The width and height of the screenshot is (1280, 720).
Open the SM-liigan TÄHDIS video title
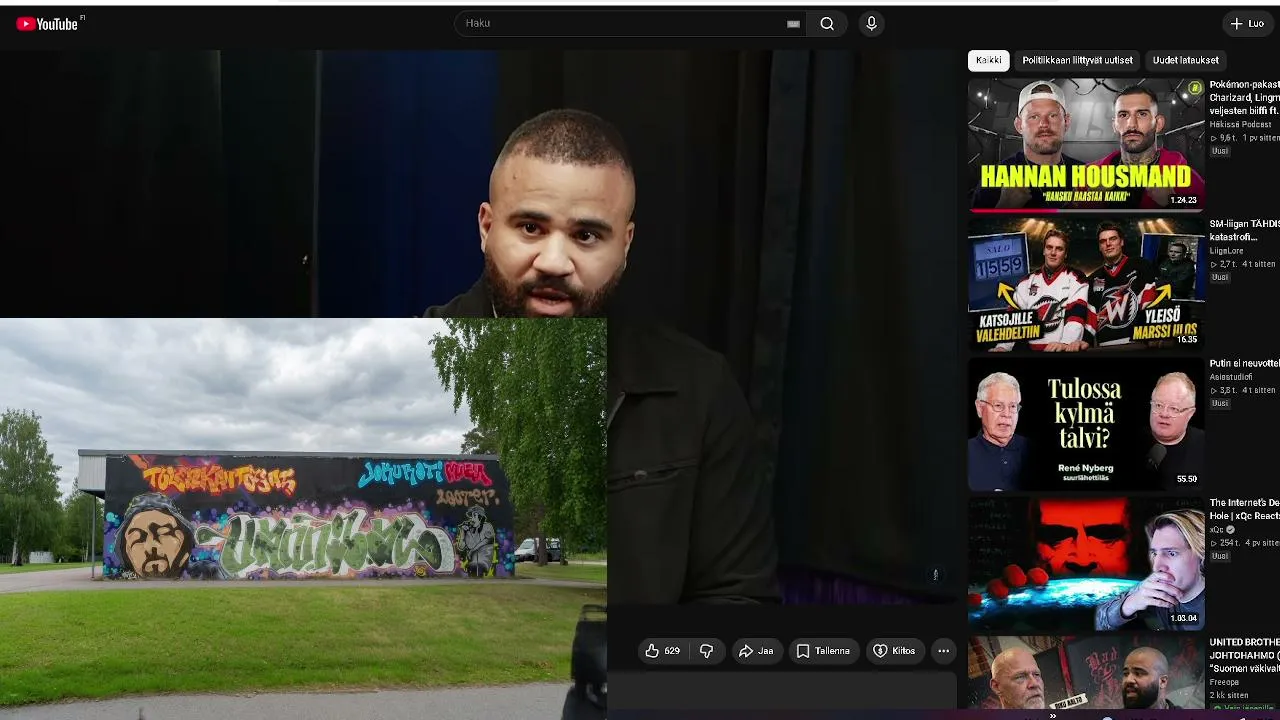(1244, 230)
